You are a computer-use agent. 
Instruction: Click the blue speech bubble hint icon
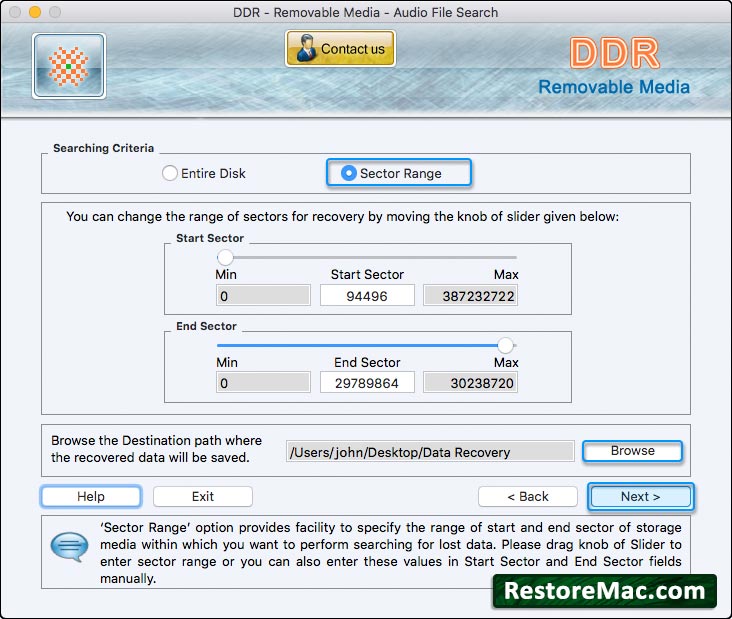[69, 546]
